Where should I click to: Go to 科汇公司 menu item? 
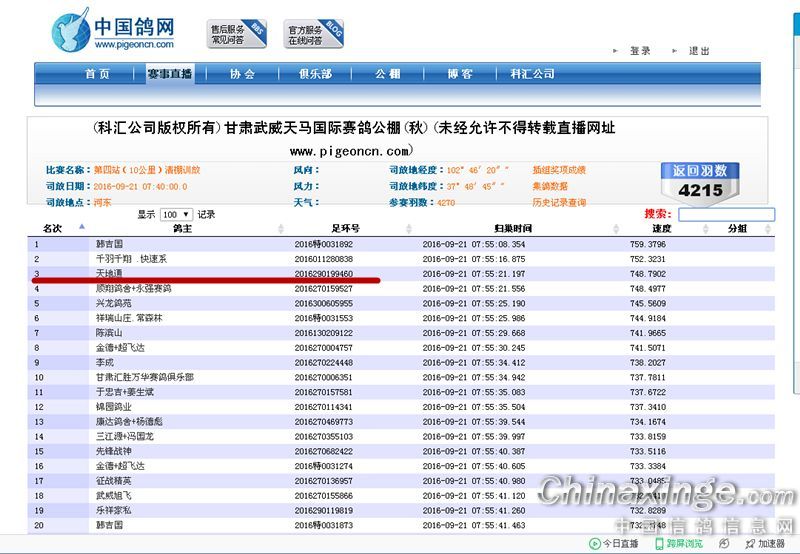[x=532, y=74]
